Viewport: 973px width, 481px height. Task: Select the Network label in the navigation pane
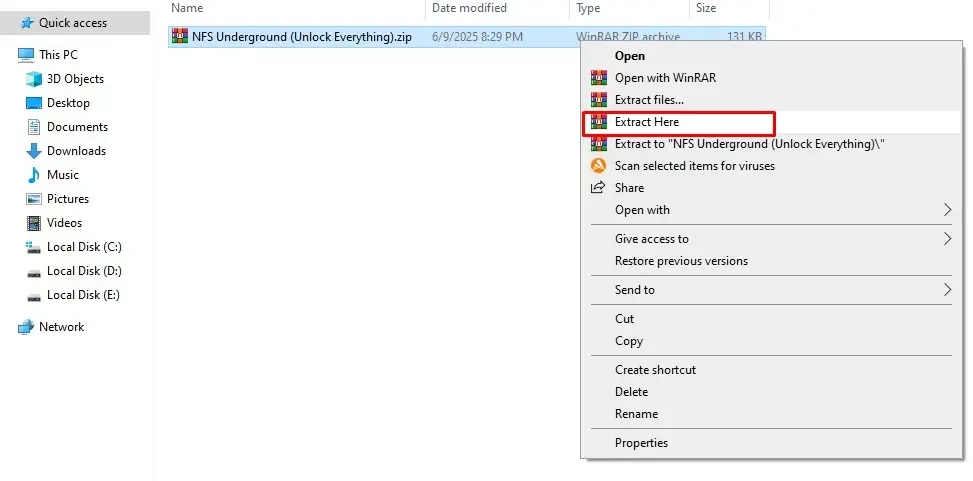(61, 327)
